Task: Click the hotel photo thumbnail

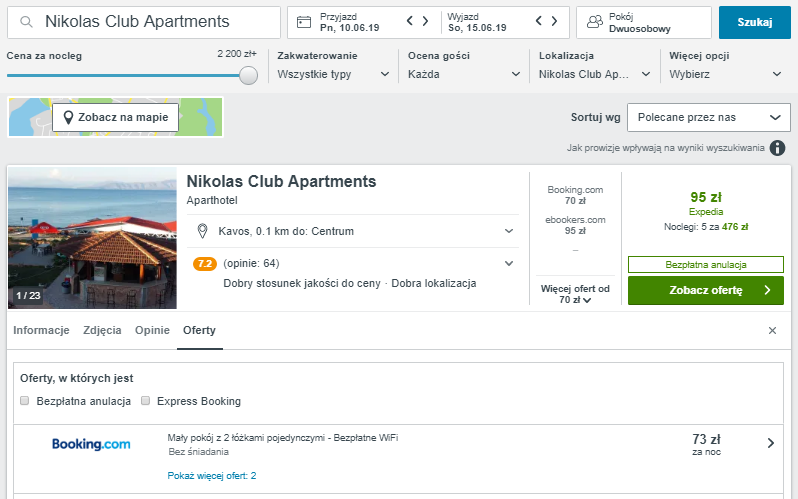Action: 93,238
